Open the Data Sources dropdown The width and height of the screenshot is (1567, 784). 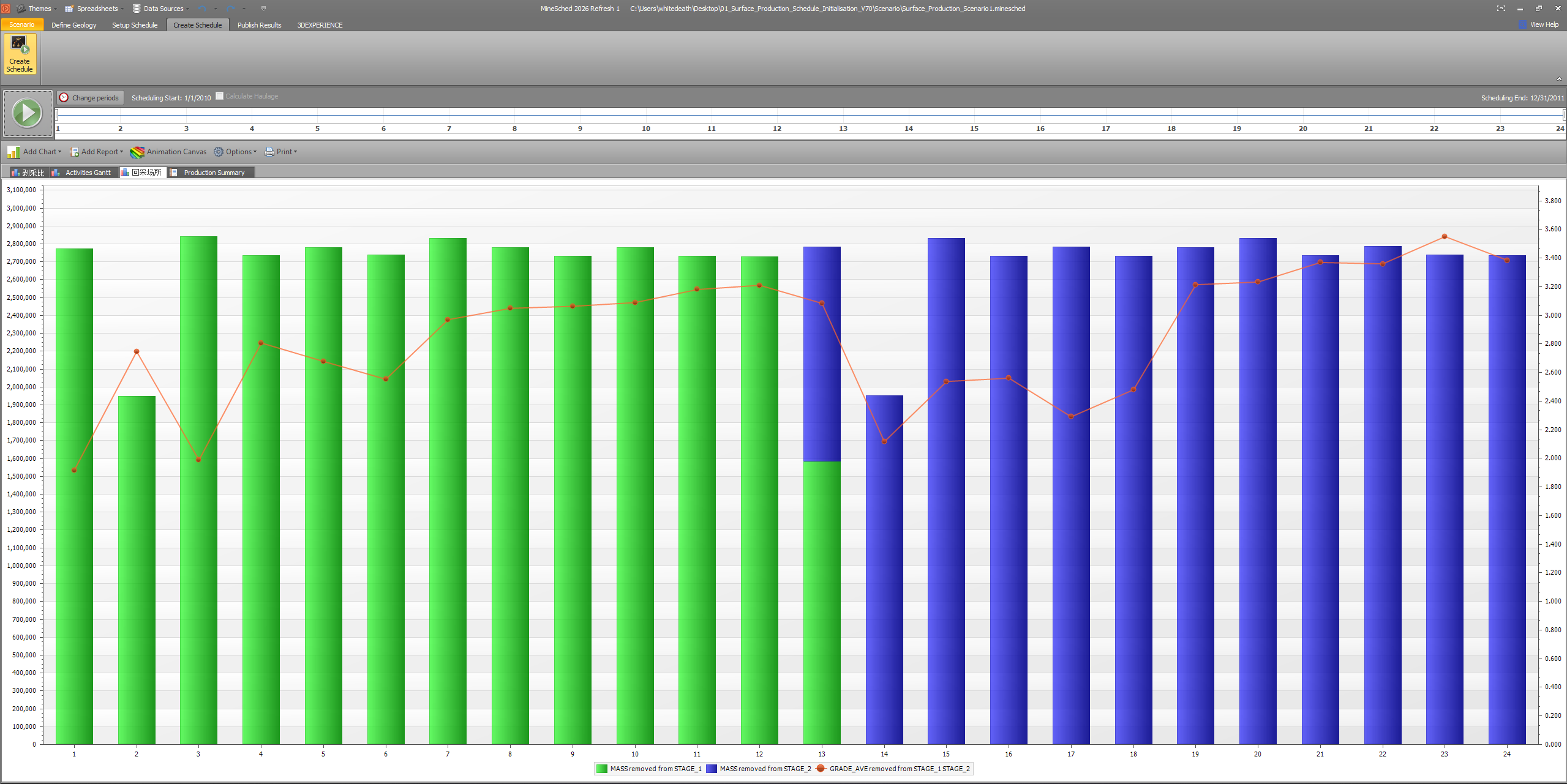pos(160,9)
